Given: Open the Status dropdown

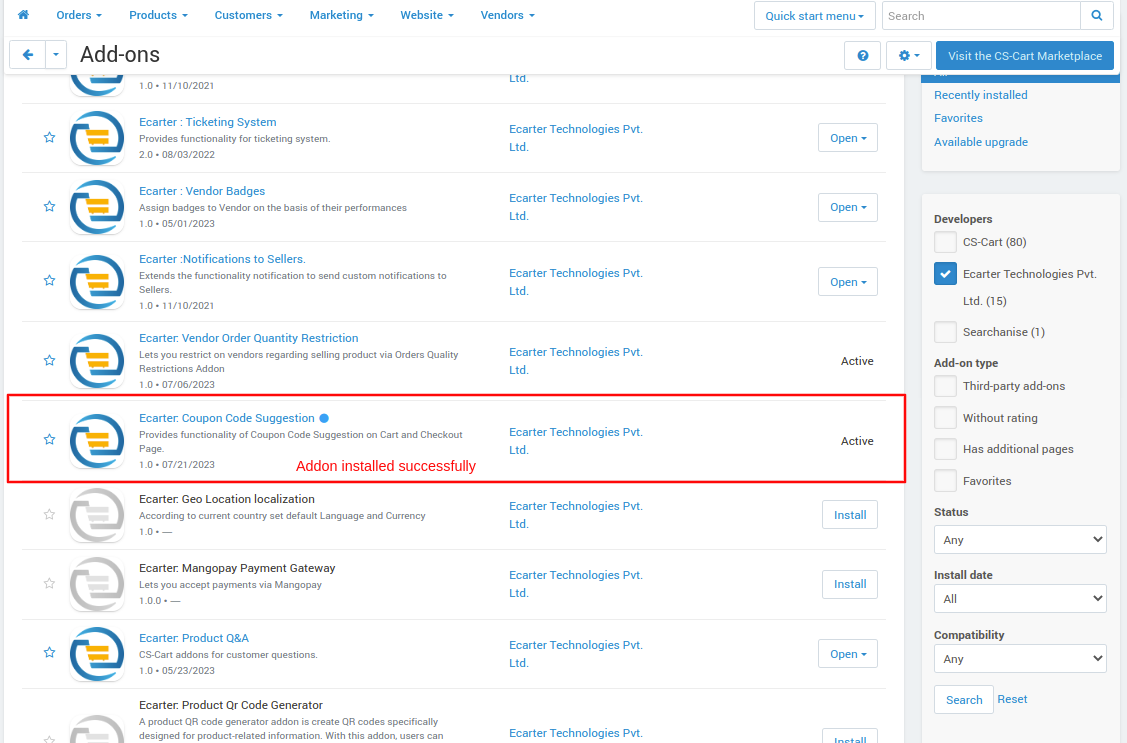Looking at the screenshot, I should 1020,540.
